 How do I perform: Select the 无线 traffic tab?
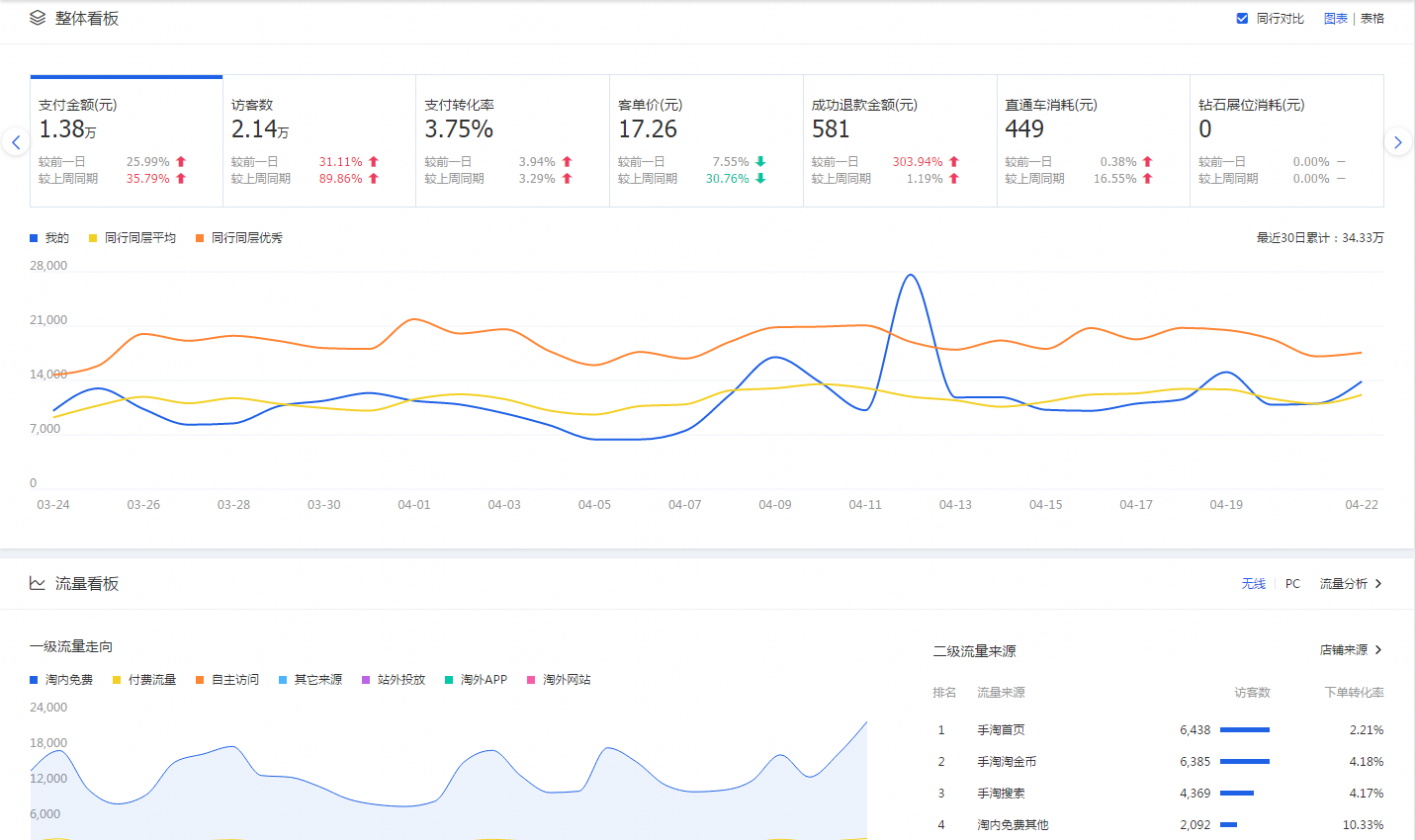(1253, 584)
